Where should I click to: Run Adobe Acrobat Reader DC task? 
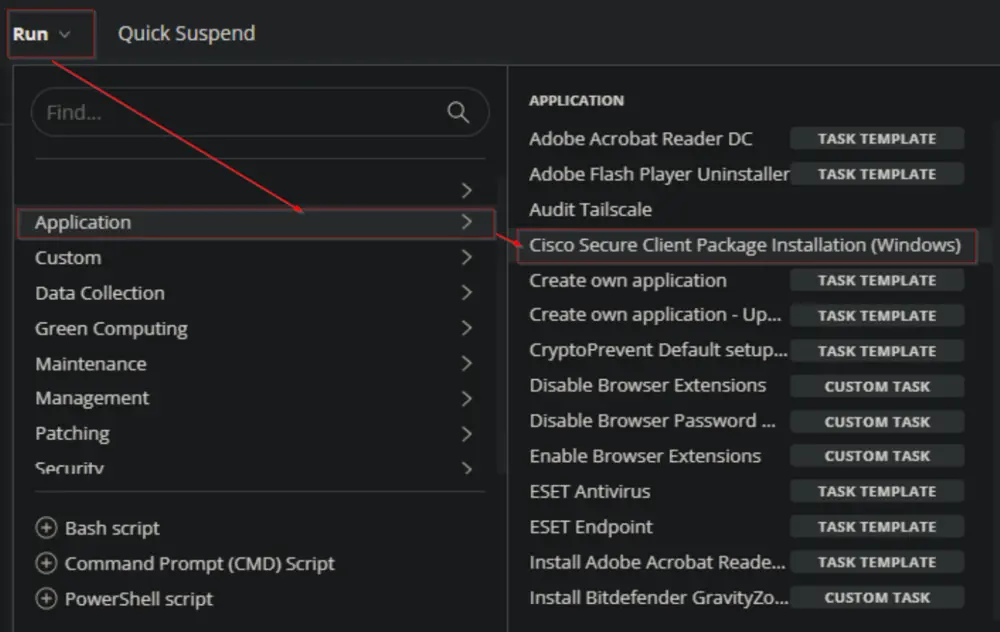pos(640,139)
